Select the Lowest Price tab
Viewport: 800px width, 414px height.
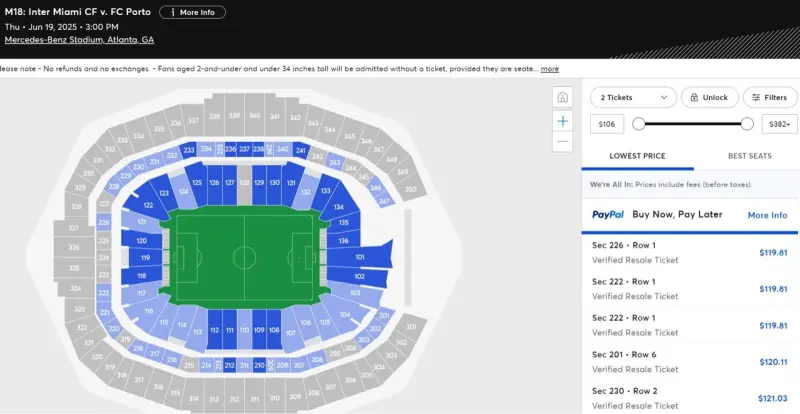click(637, 156)
